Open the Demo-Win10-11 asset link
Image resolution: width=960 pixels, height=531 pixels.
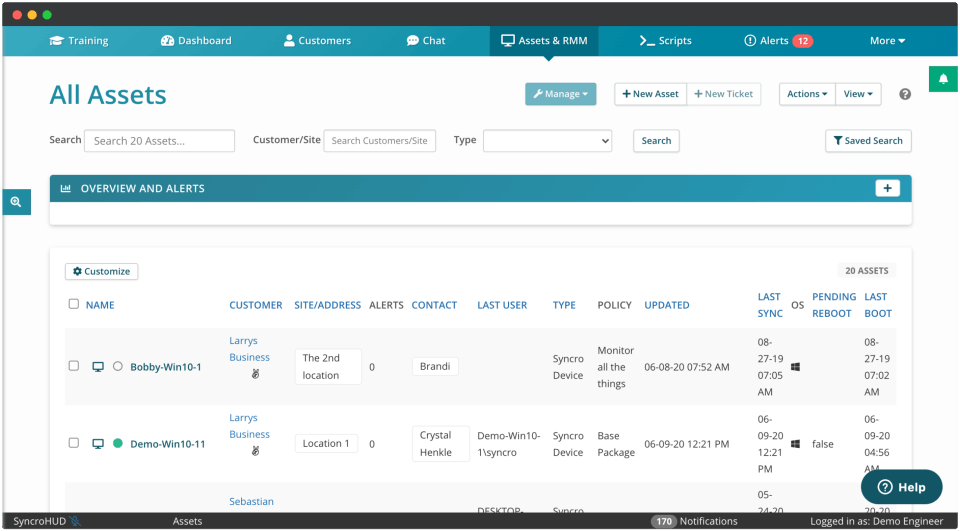point(168,444)
